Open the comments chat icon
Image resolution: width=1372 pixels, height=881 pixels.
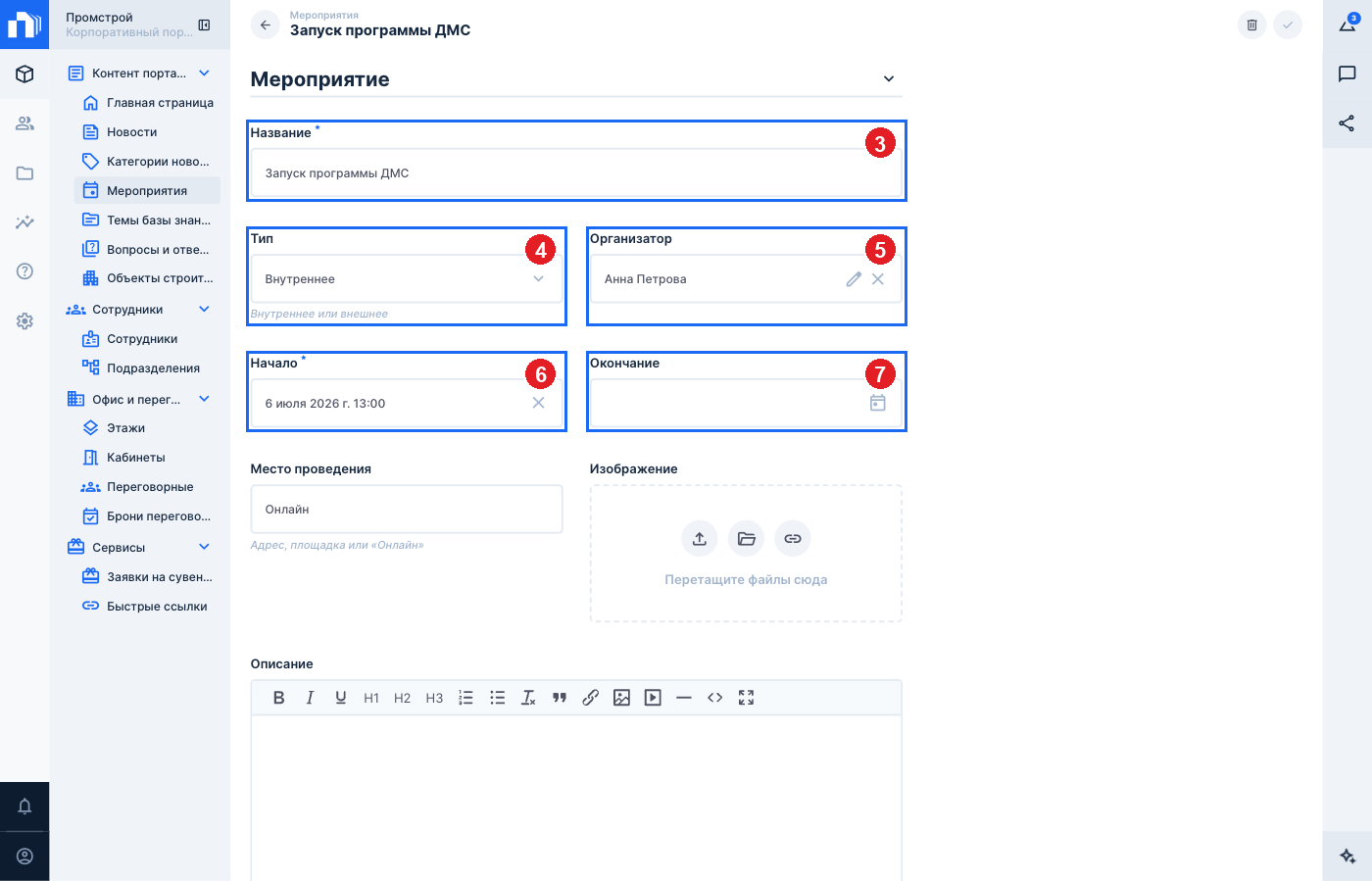coord(1347,73)
